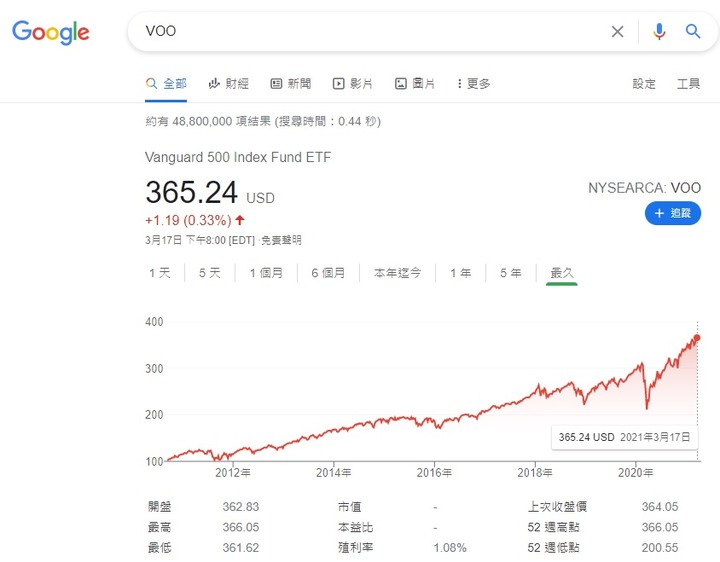The width and height of the screenshot is (720, 562).
Task: Click the 365.24 USD chart tooltip
Action: [624, 437]
